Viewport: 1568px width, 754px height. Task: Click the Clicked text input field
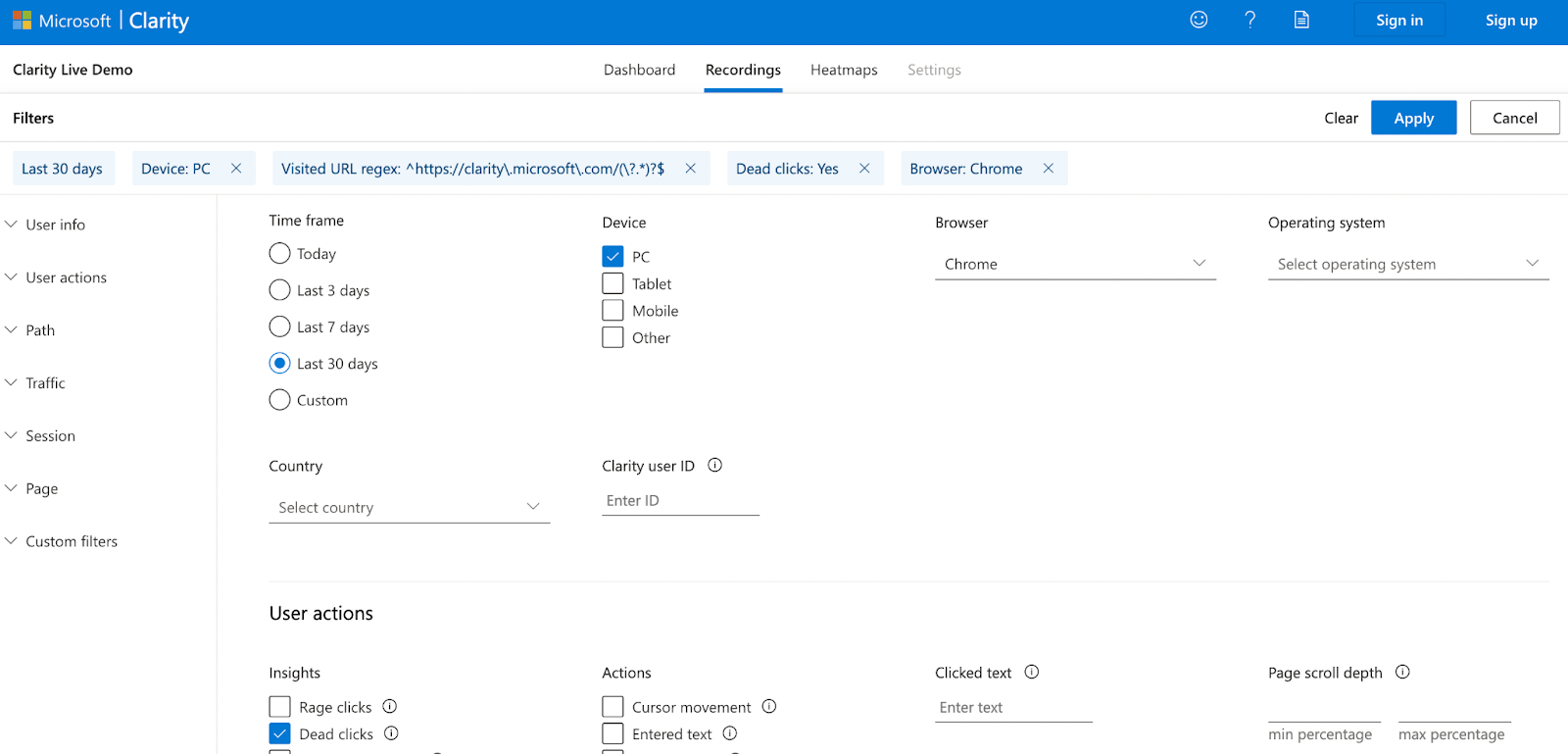click(x=1013, y=707)
